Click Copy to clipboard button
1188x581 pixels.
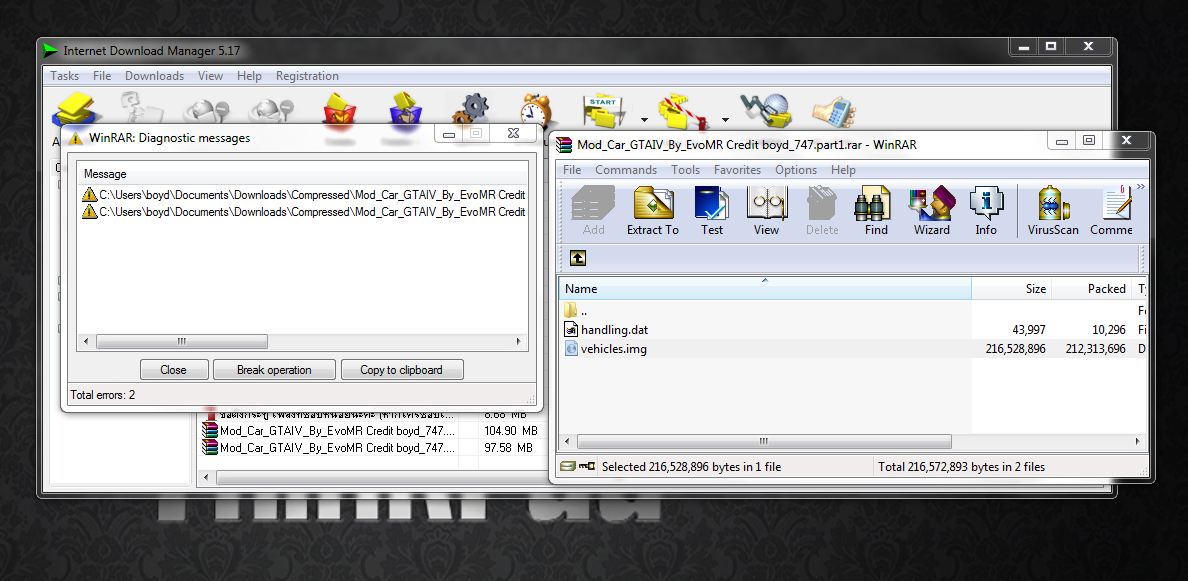click(402, 370)
